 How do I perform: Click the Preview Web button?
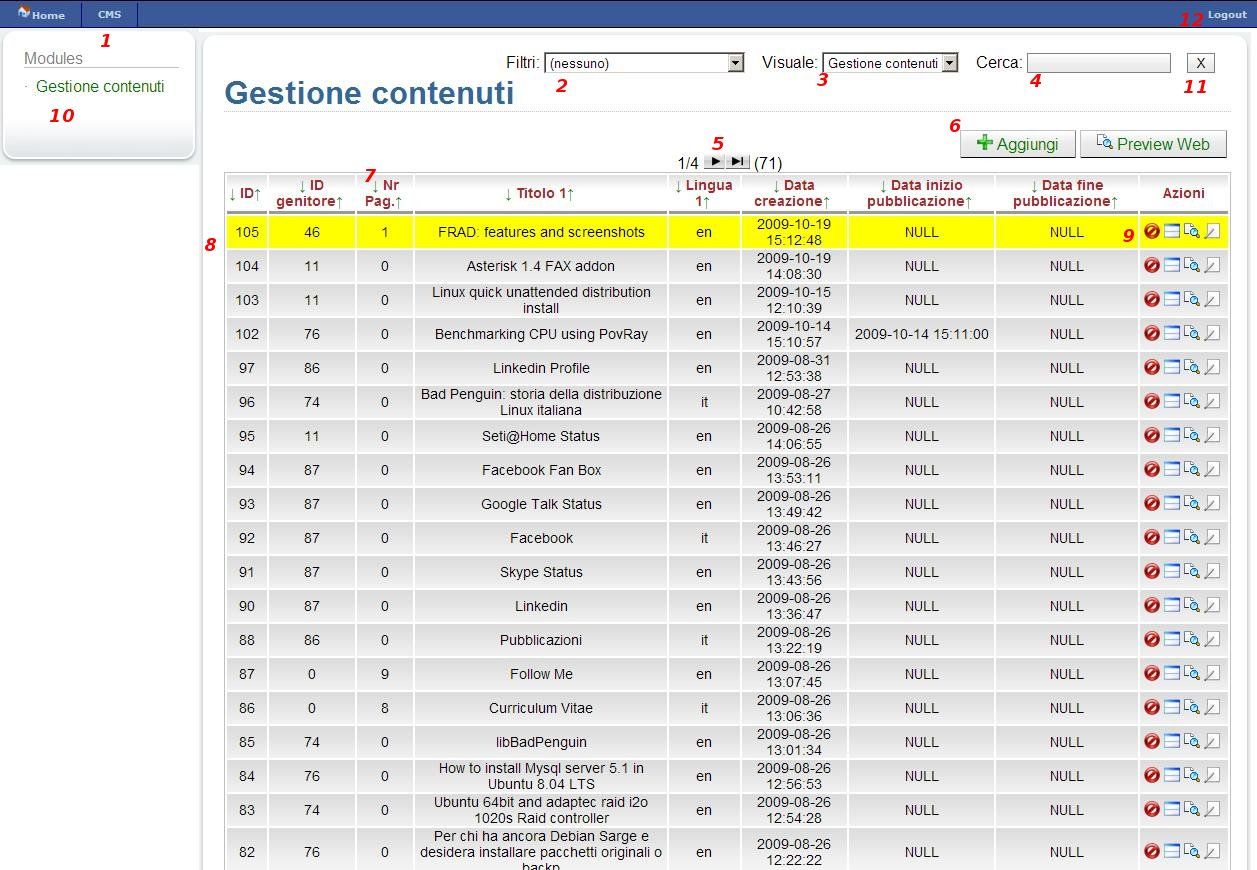click(x=1153, y=144)
